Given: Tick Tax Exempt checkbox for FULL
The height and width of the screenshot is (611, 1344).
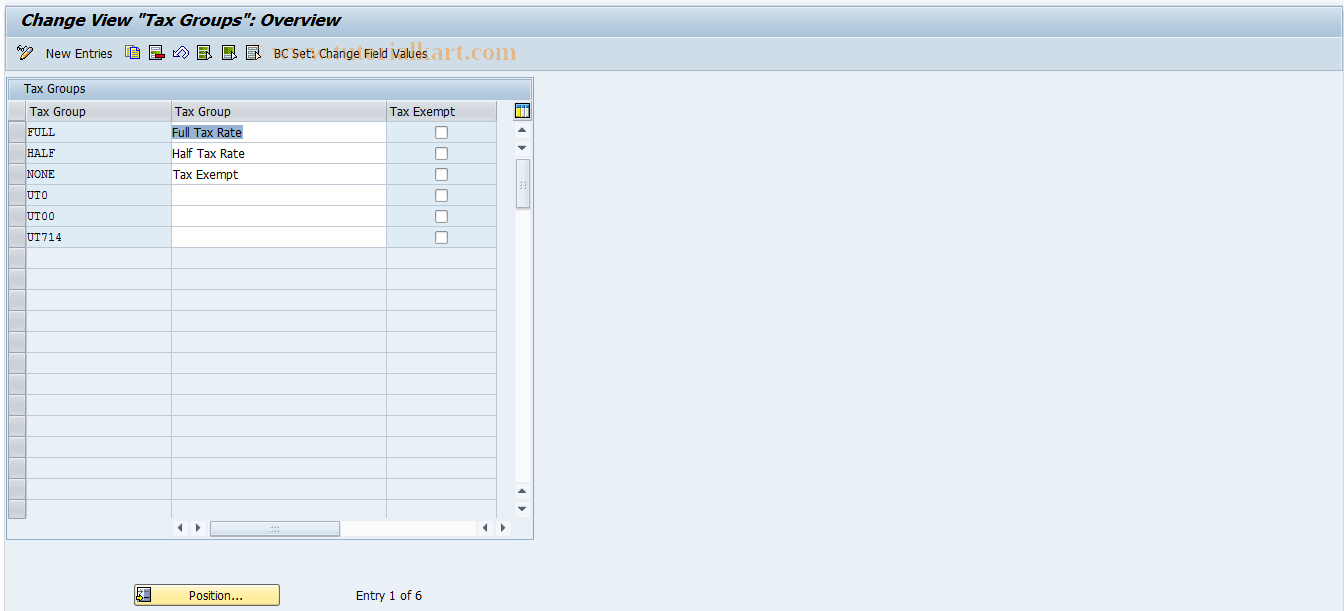Looking at the screenshot, I should tap(441, 132).
